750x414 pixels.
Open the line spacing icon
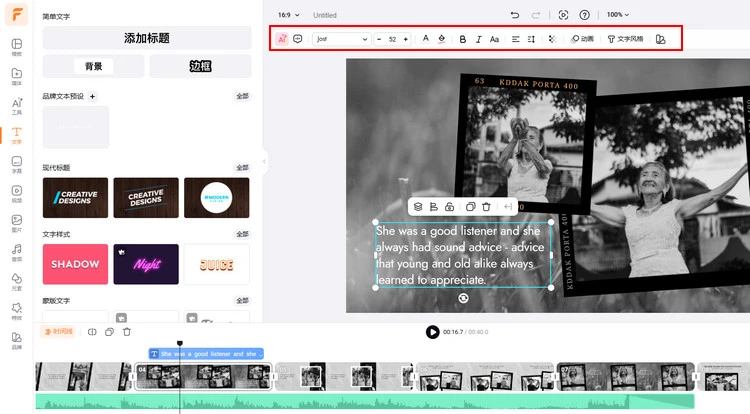[x=532, y=39]
